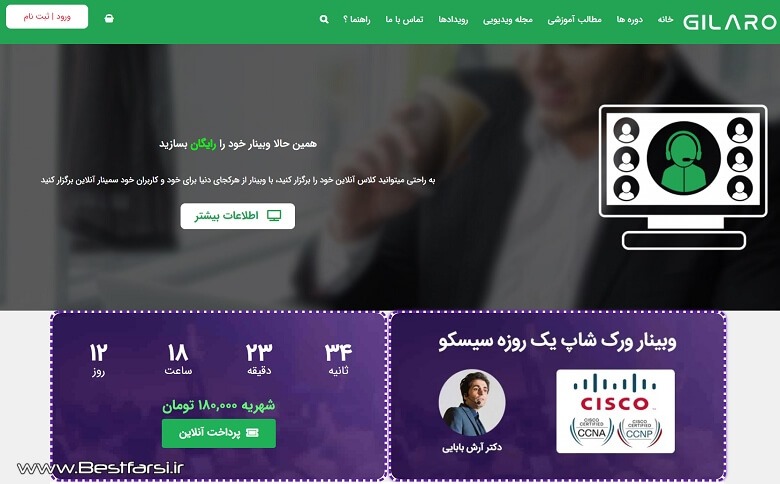Open the shopping basket icon
The width and height of the screenshot is (780, 484).
click(x=109, y=18)
